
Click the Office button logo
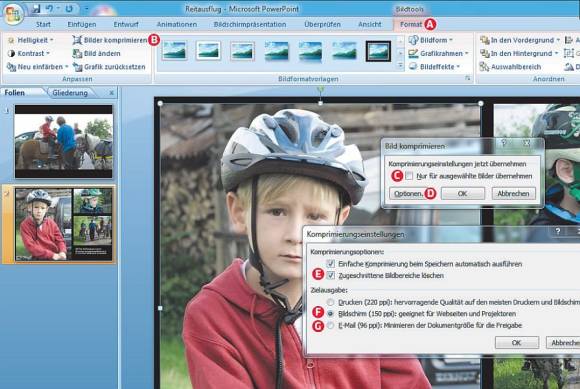(x=13, y=14)
